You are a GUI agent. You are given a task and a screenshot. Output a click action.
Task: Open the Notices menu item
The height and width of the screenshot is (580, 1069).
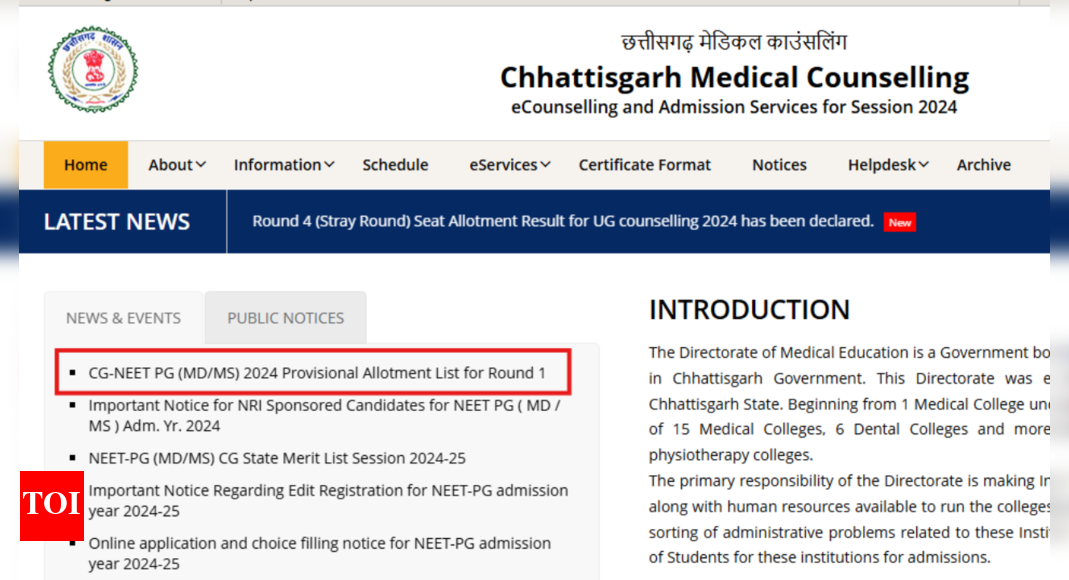[x=779, y=165]
